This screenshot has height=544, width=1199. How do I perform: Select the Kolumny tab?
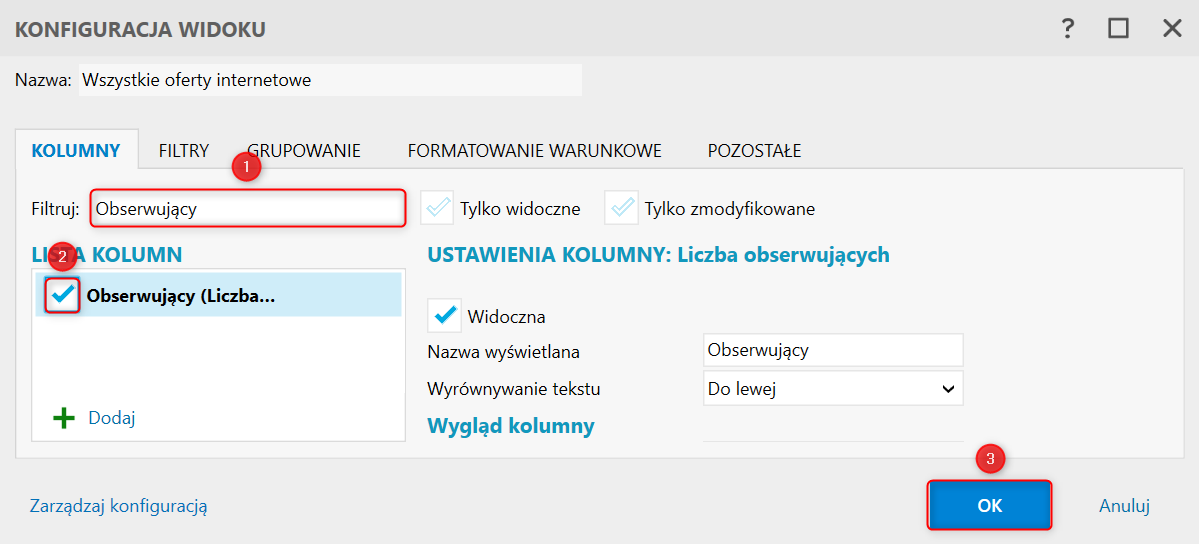76,151
